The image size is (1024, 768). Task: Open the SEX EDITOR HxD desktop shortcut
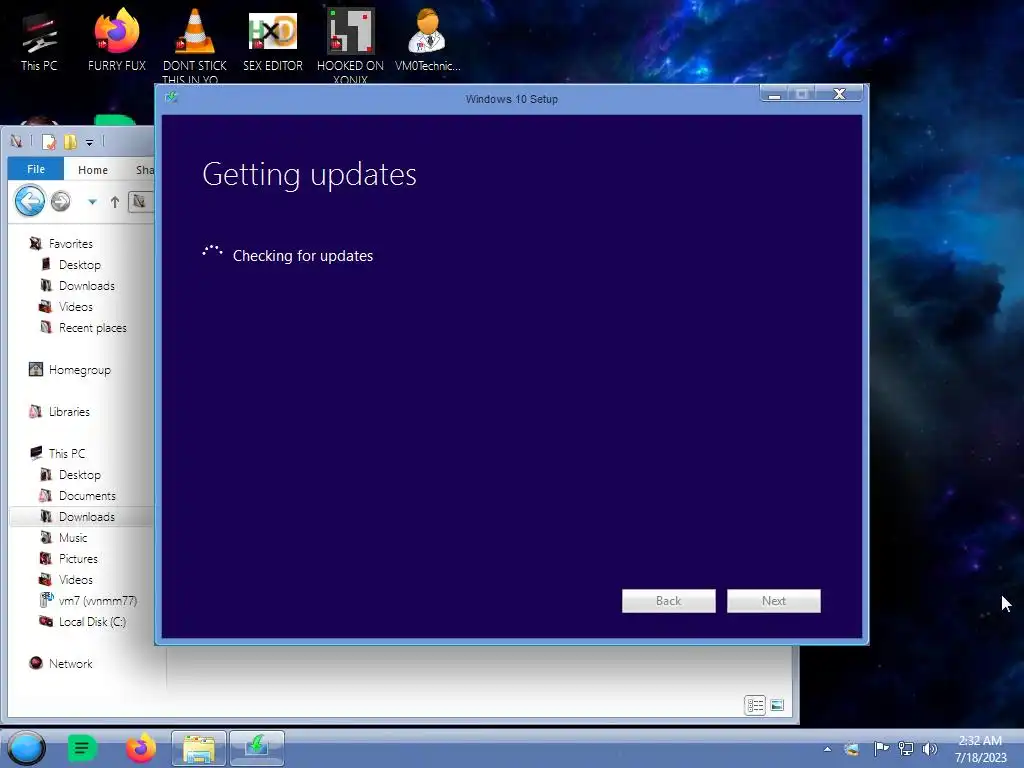coord(272,40)
